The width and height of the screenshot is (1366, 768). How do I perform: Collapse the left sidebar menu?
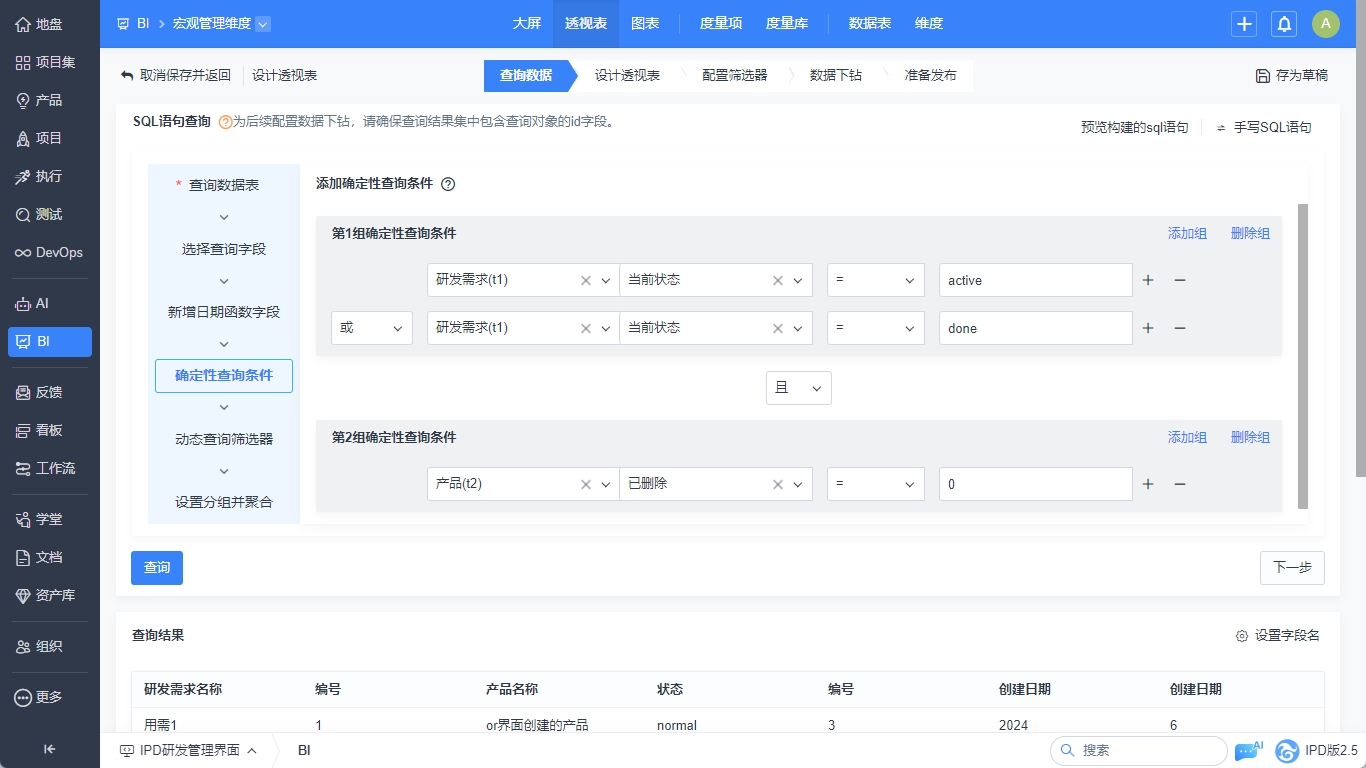49,749
